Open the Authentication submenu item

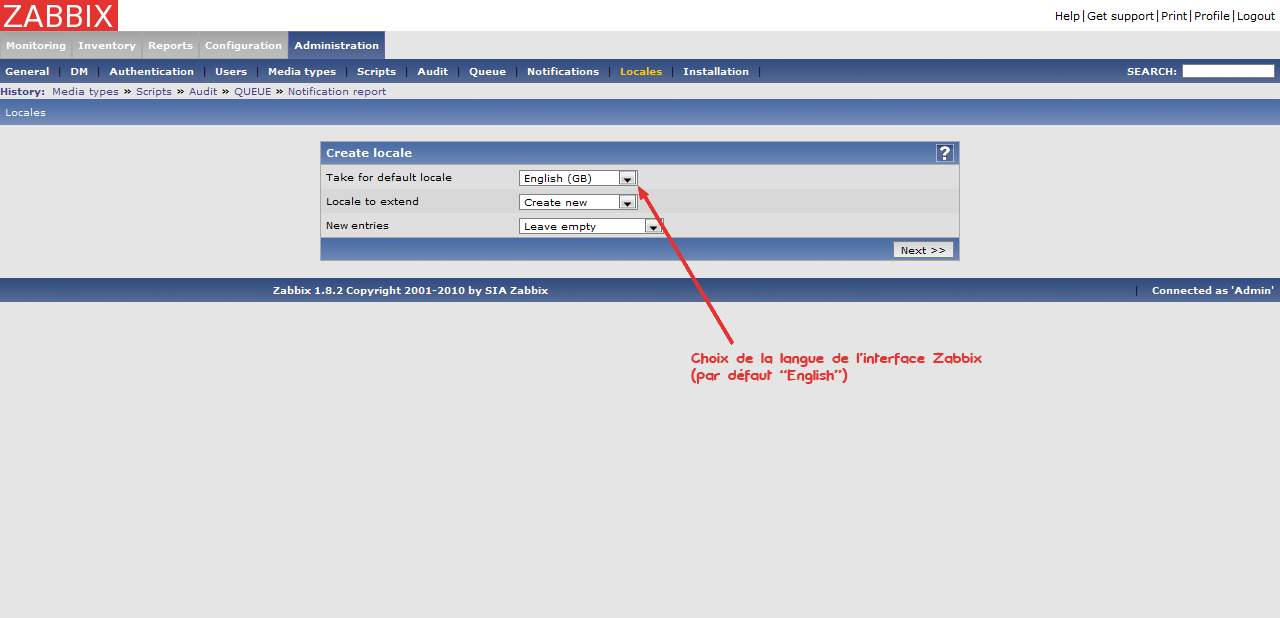pyautogui.click(x=152, y=72)
